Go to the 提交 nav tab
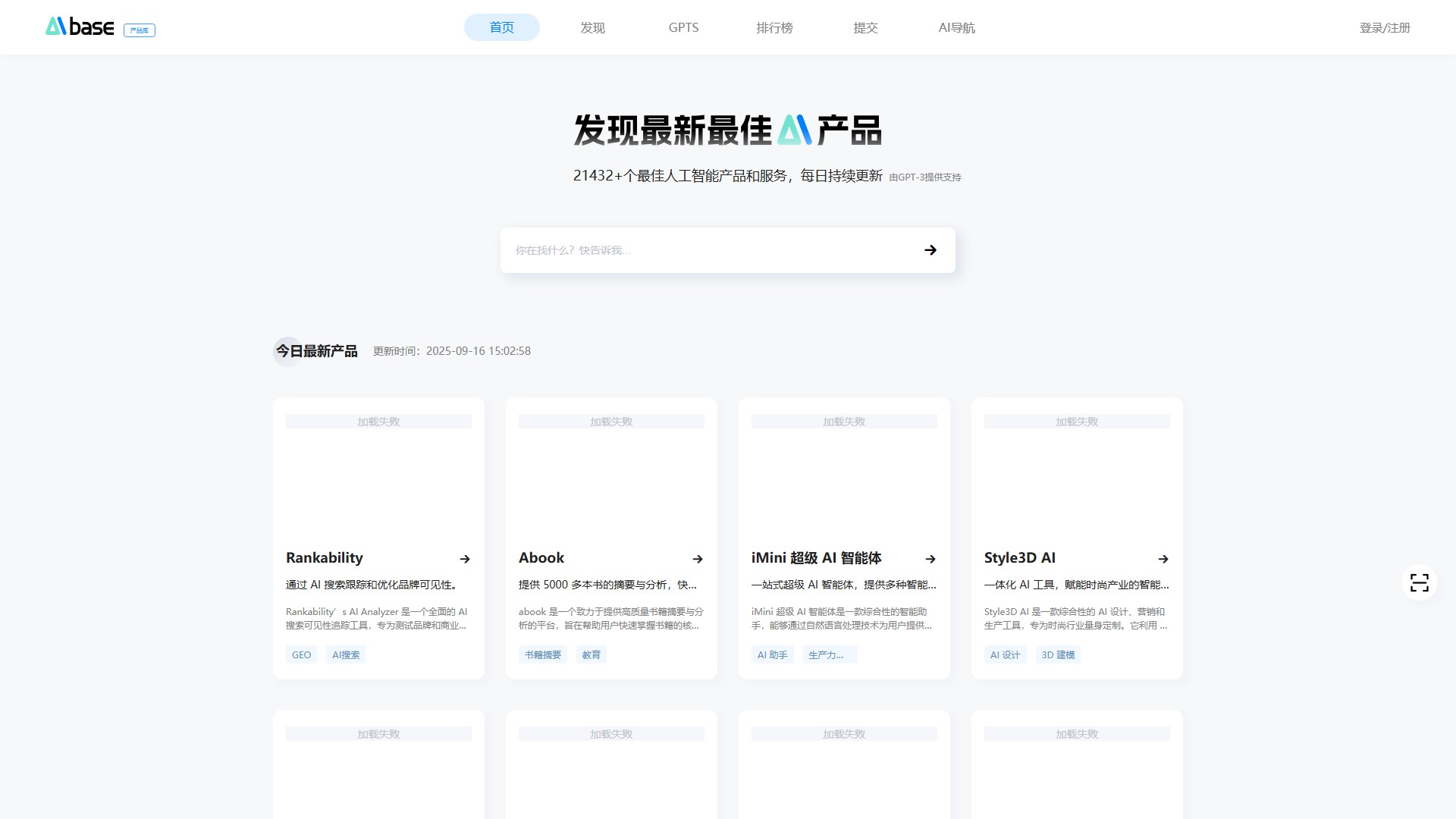Screen dimensions: 1456x819 click(866, 27)
